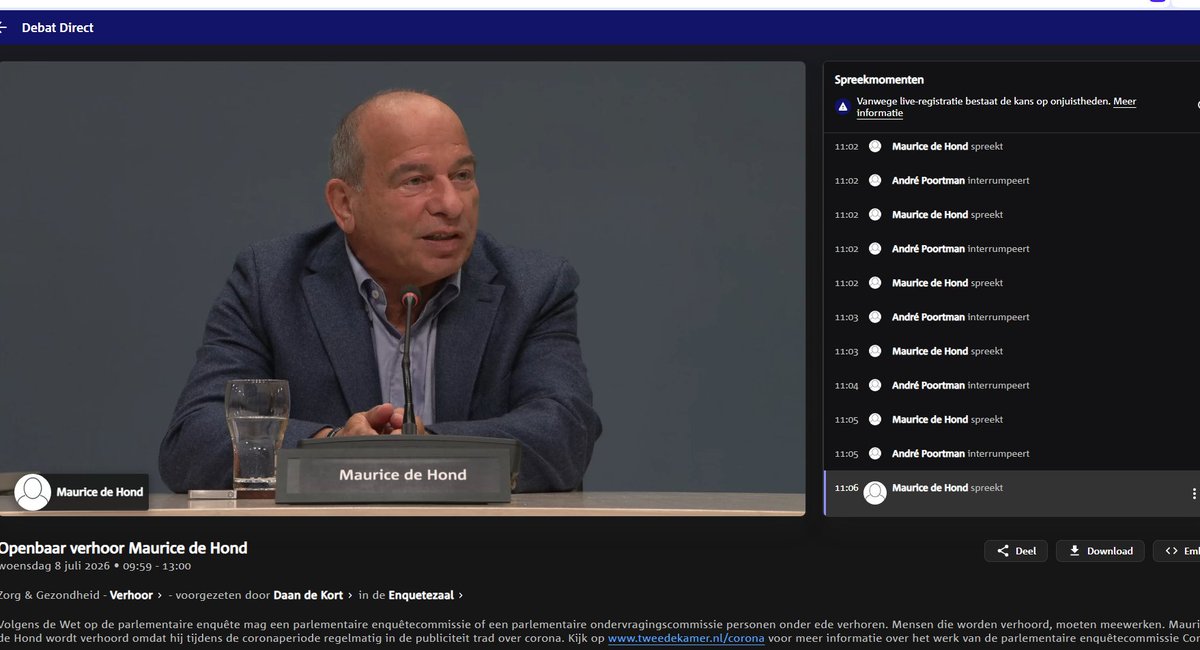Click avatar icon in 11:04 André Poortman row
Image resolution: width=1200 pixels, height=650 pixels.
click(x=875, y=385)
